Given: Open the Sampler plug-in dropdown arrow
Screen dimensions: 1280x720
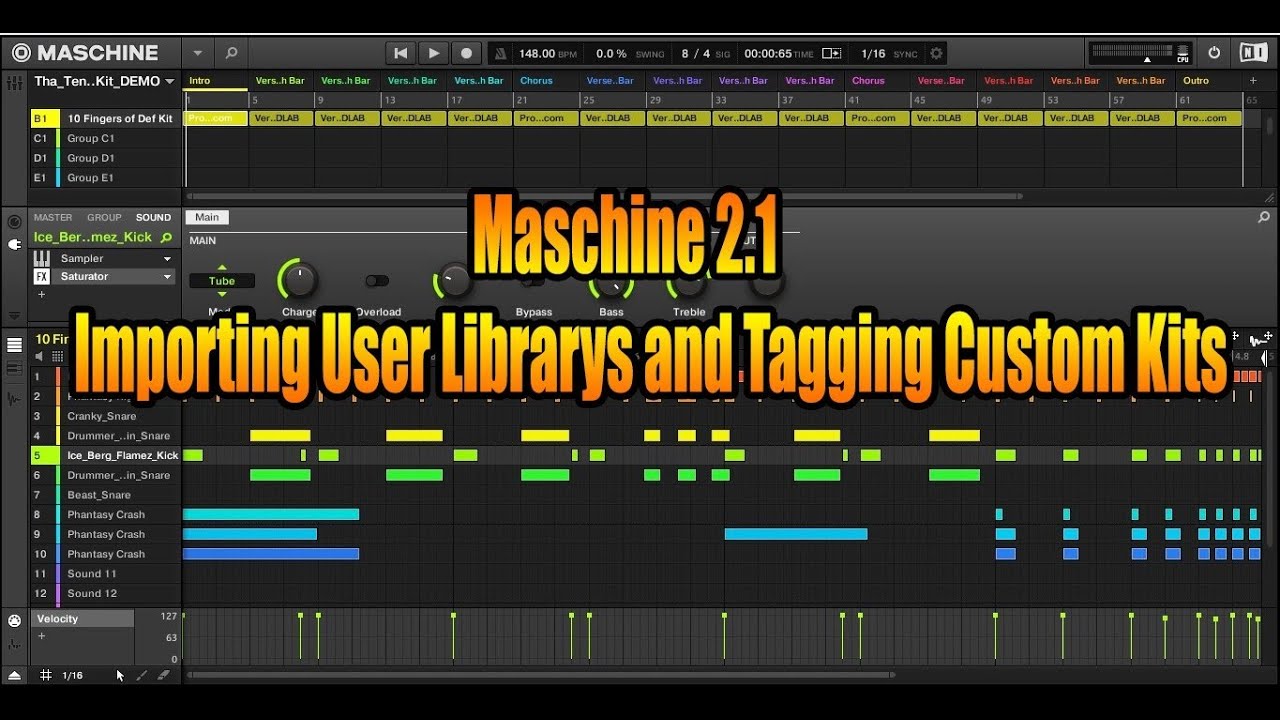Looking at the screenshot, I should click(167, 258).
